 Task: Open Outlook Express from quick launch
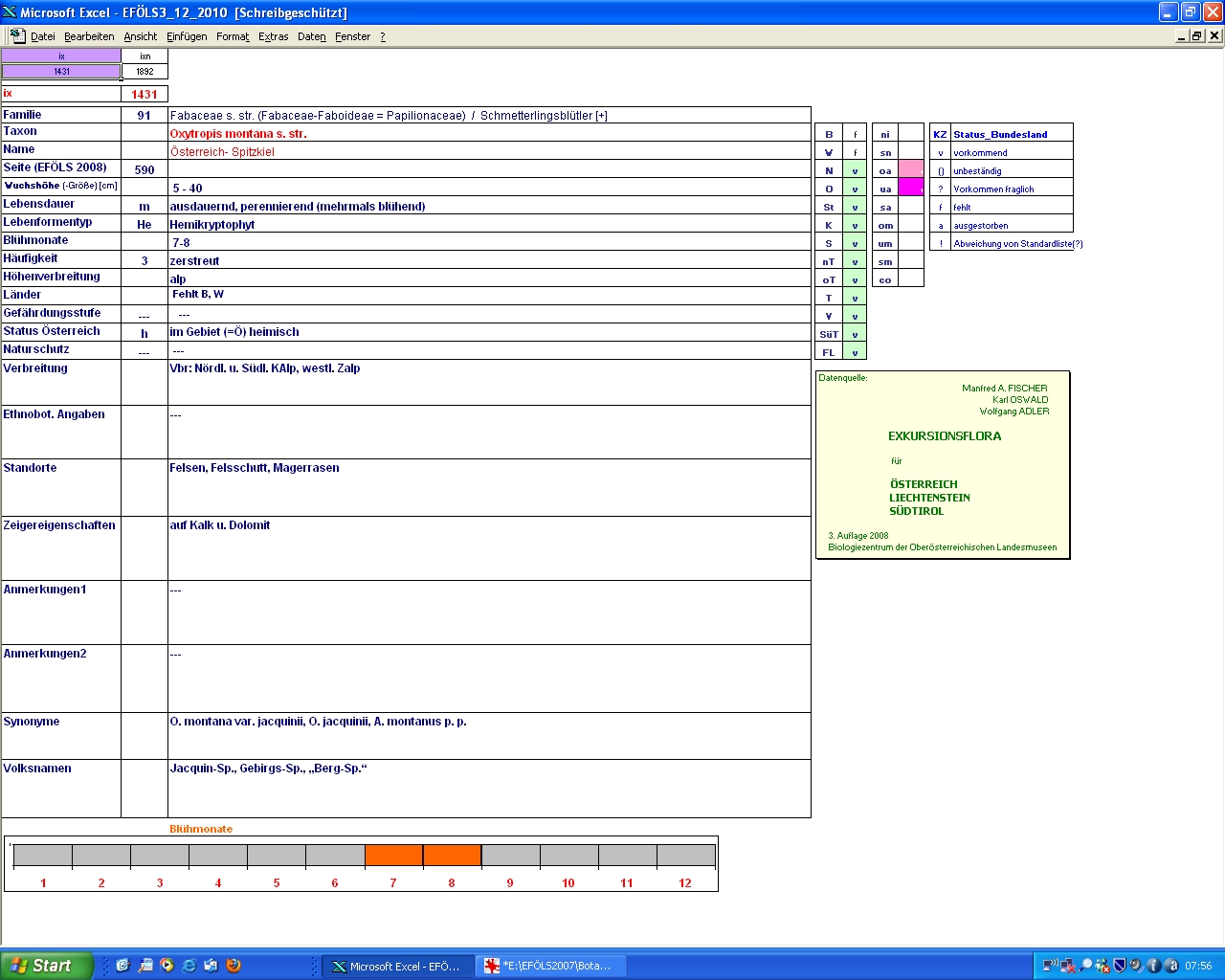pos(211,966)
